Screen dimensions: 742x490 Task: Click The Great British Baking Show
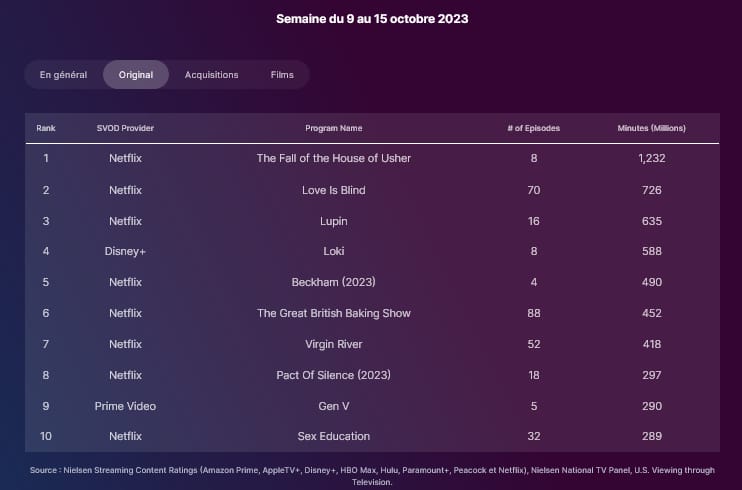pyautogui.click(x=334, y=313)
